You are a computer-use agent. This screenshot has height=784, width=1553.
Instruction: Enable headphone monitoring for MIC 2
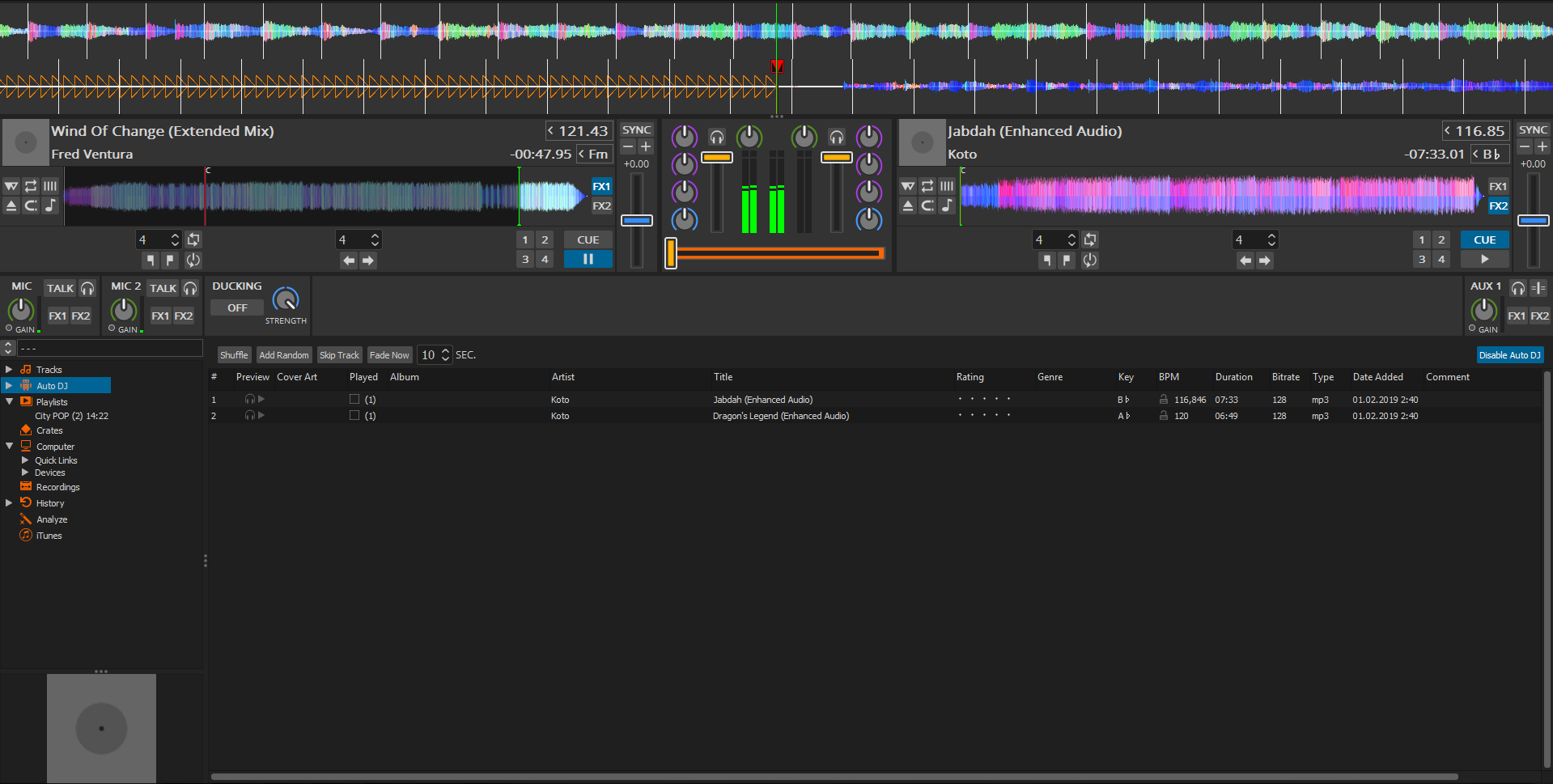190,289
